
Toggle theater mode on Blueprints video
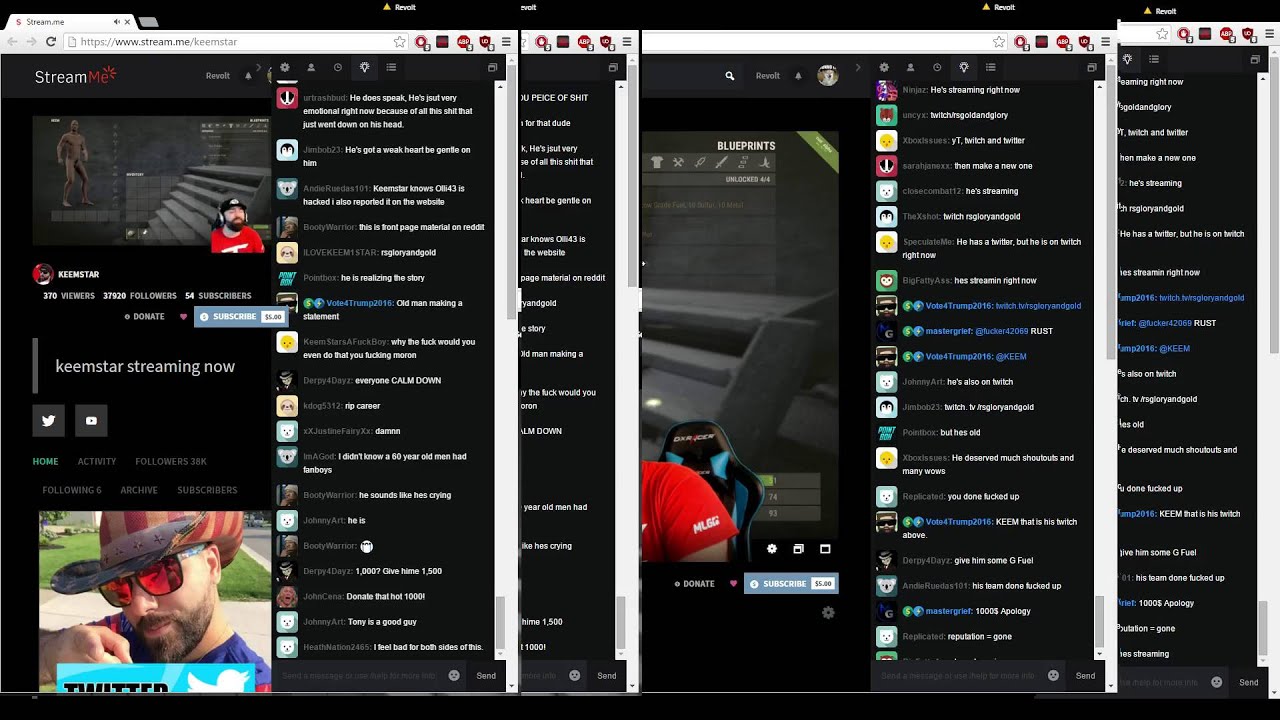[x=825, y=549]
